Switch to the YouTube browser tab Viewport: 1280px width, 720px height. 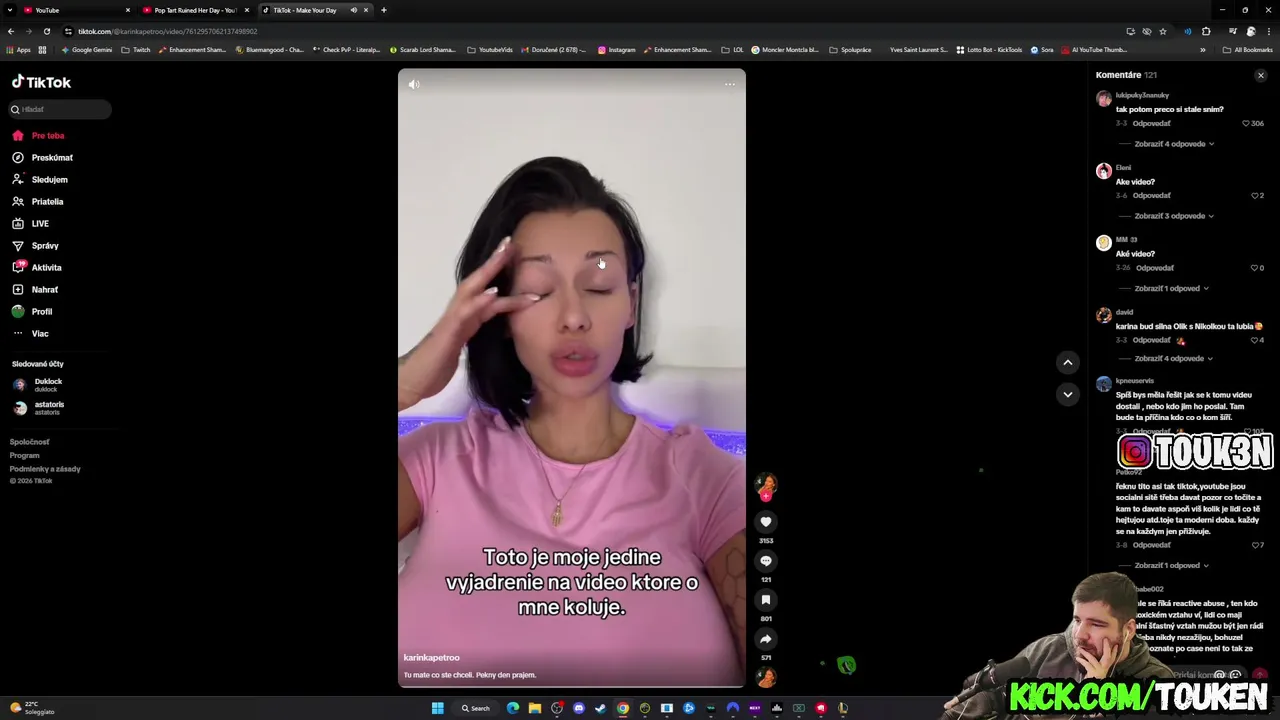(x=75, y=10)
